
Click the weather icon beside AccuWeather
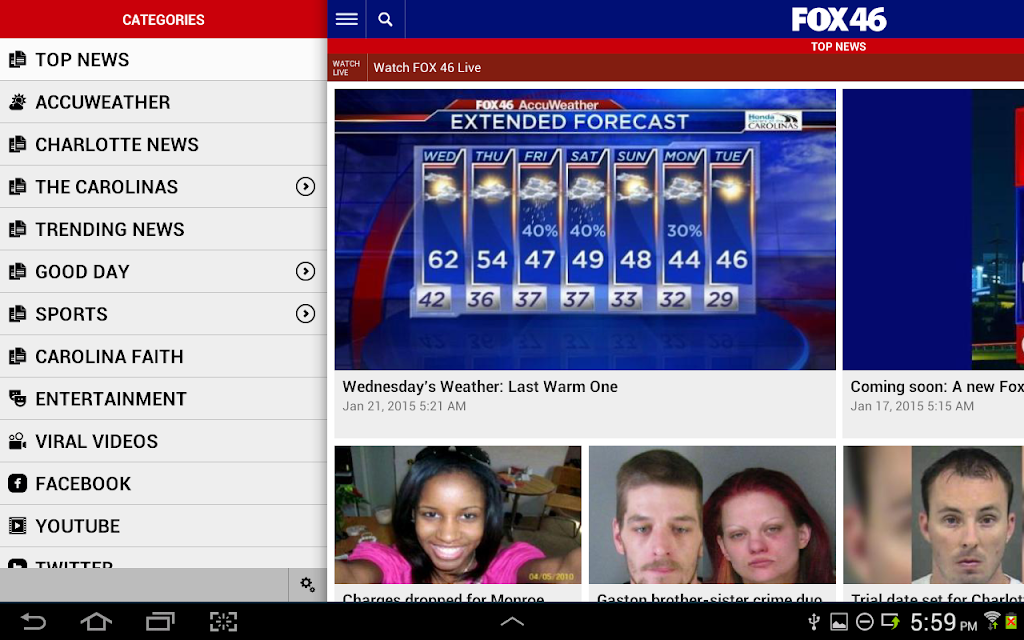click(x=18, y=102)
